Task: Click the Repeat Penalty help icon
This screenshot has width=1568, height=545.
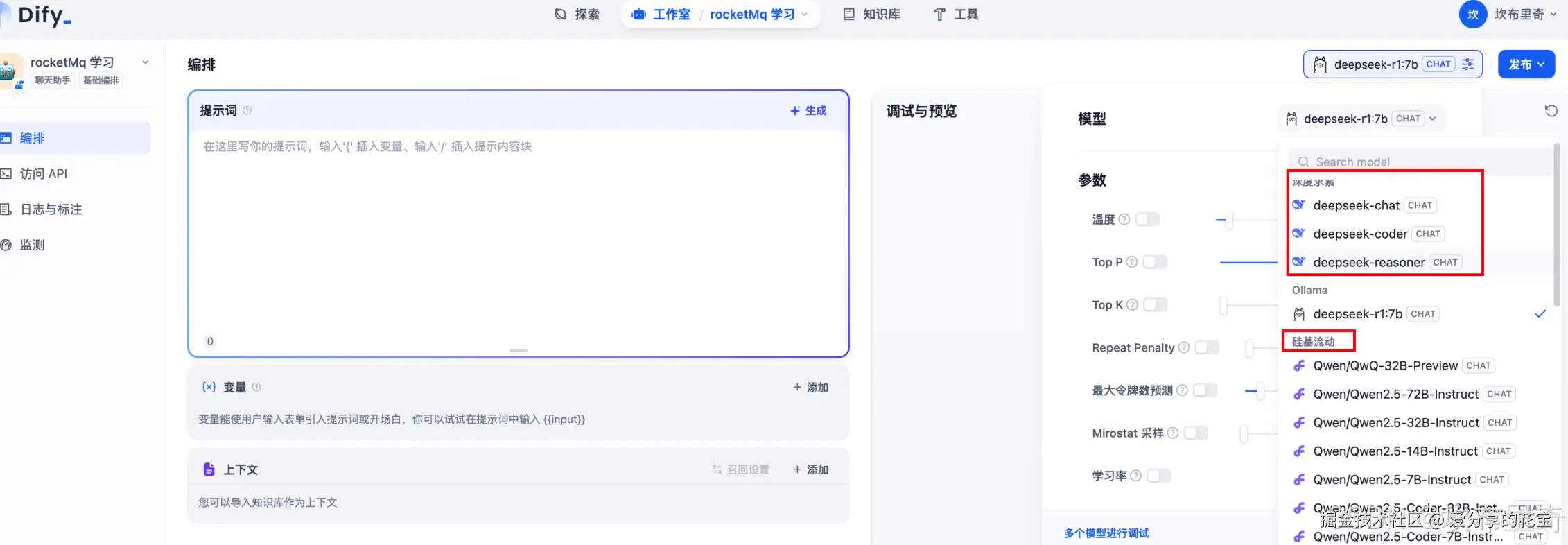Action: (1184, 347)
